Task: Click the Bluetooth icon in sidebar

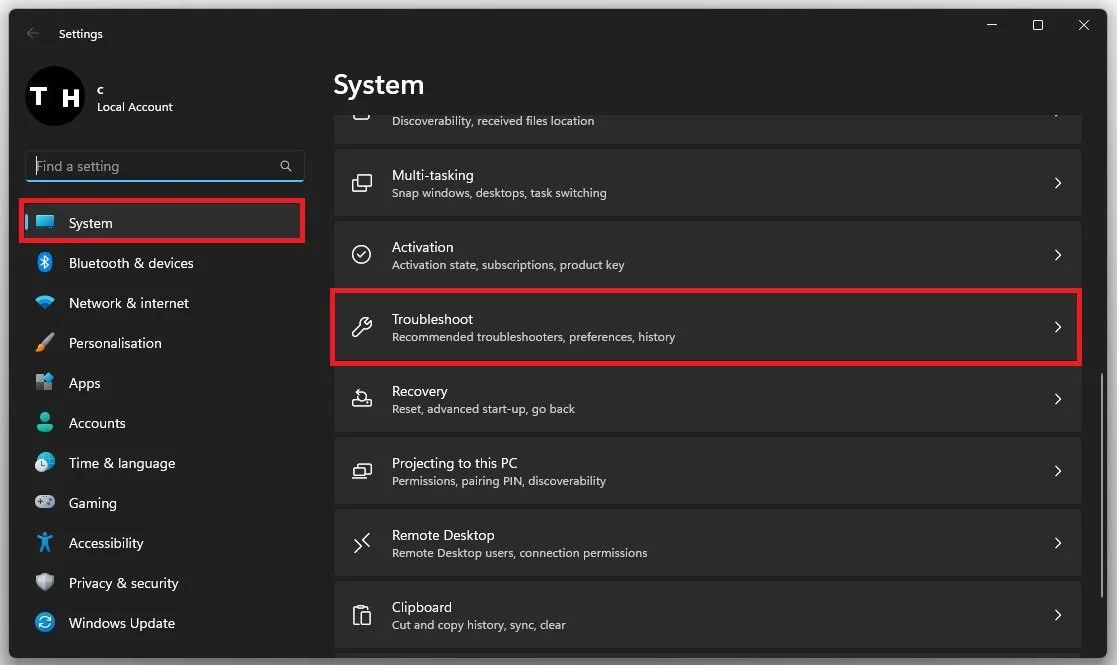Action: [x=45, y=262]
